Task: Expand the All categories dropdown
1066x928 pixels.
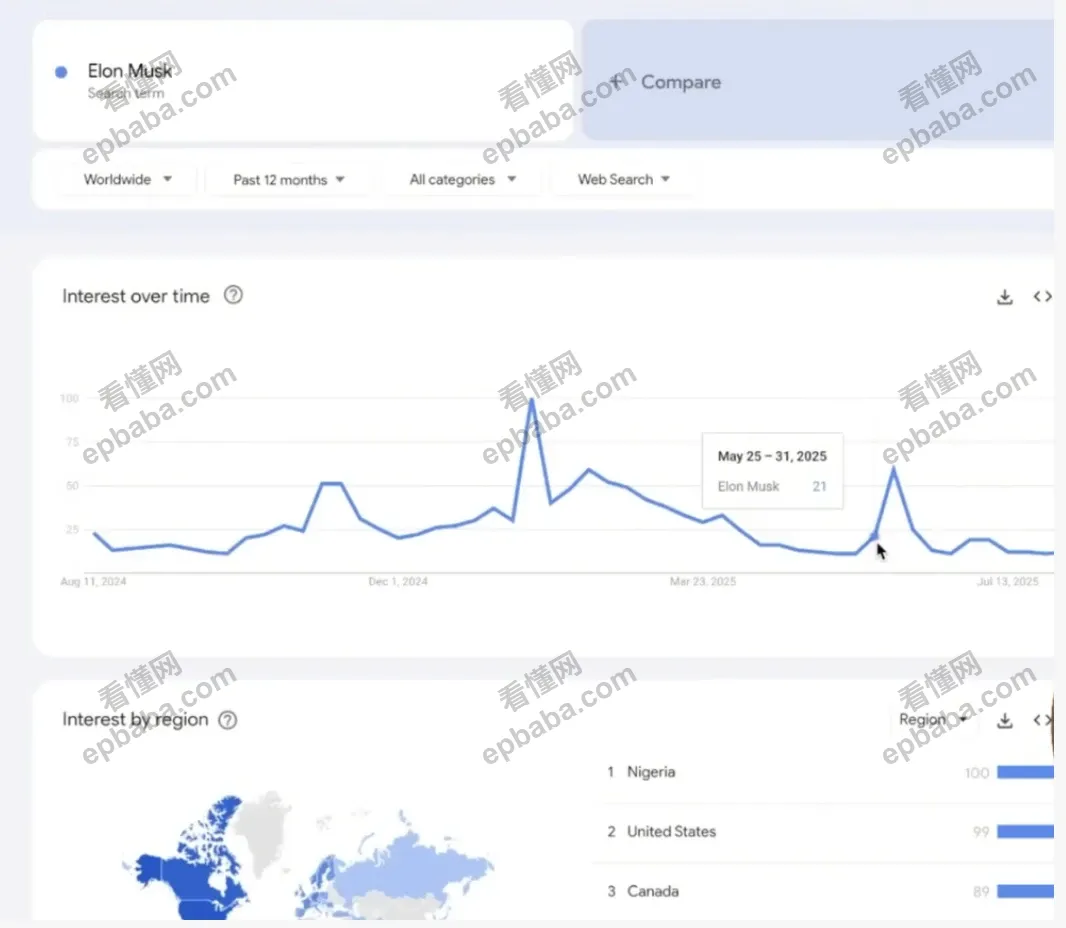Action: 462,180
